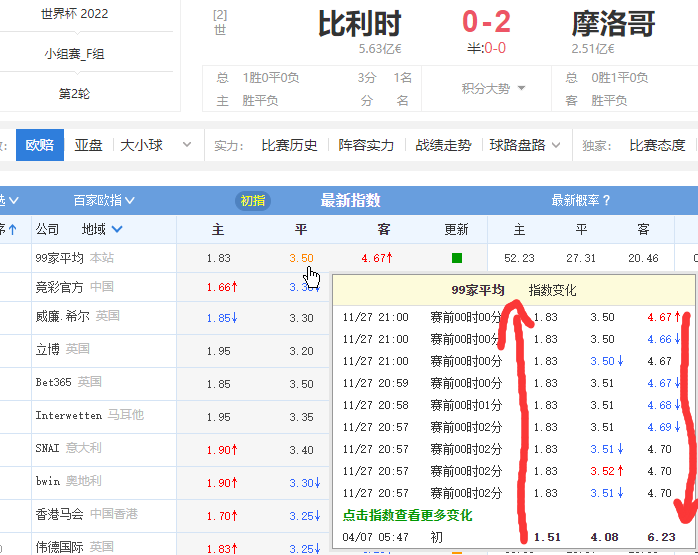
Task: Switch to the 亚盘 tab
Action: 88,145
